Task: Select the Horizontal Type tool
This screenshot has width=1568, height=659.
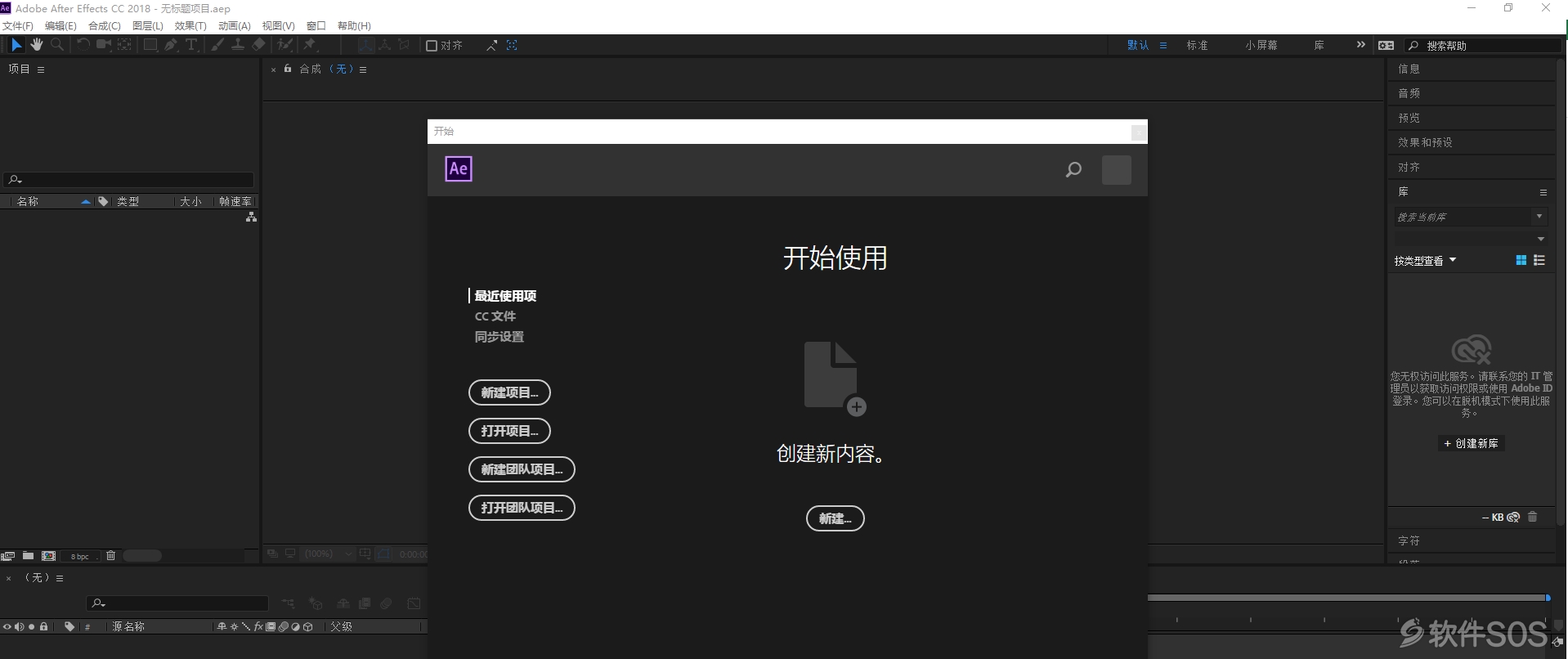Action: 191,45
